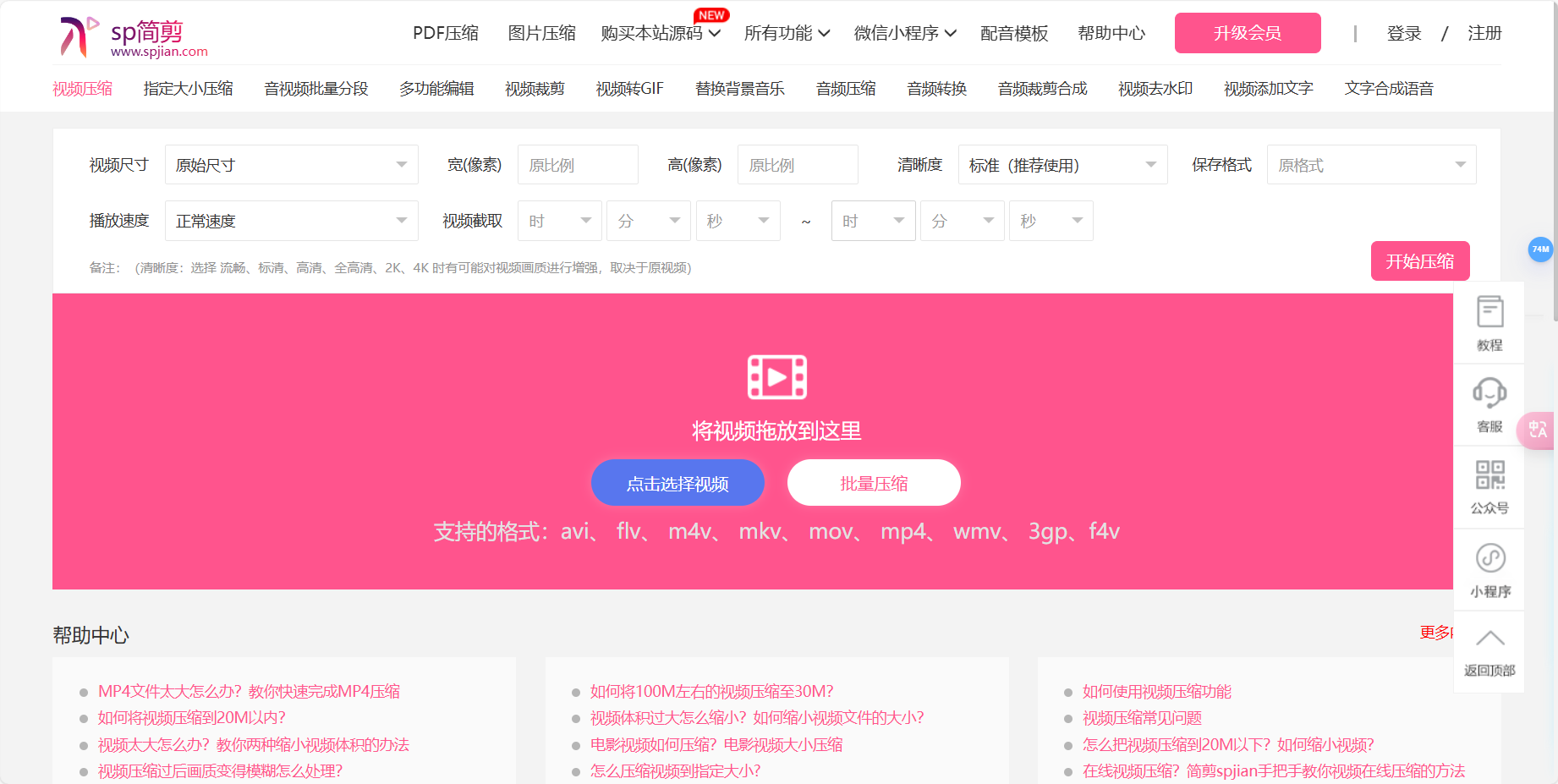Expand the 所有功能 menu chevron
The width and height of the screenshot is (1558, 784).
click(825, 34)
